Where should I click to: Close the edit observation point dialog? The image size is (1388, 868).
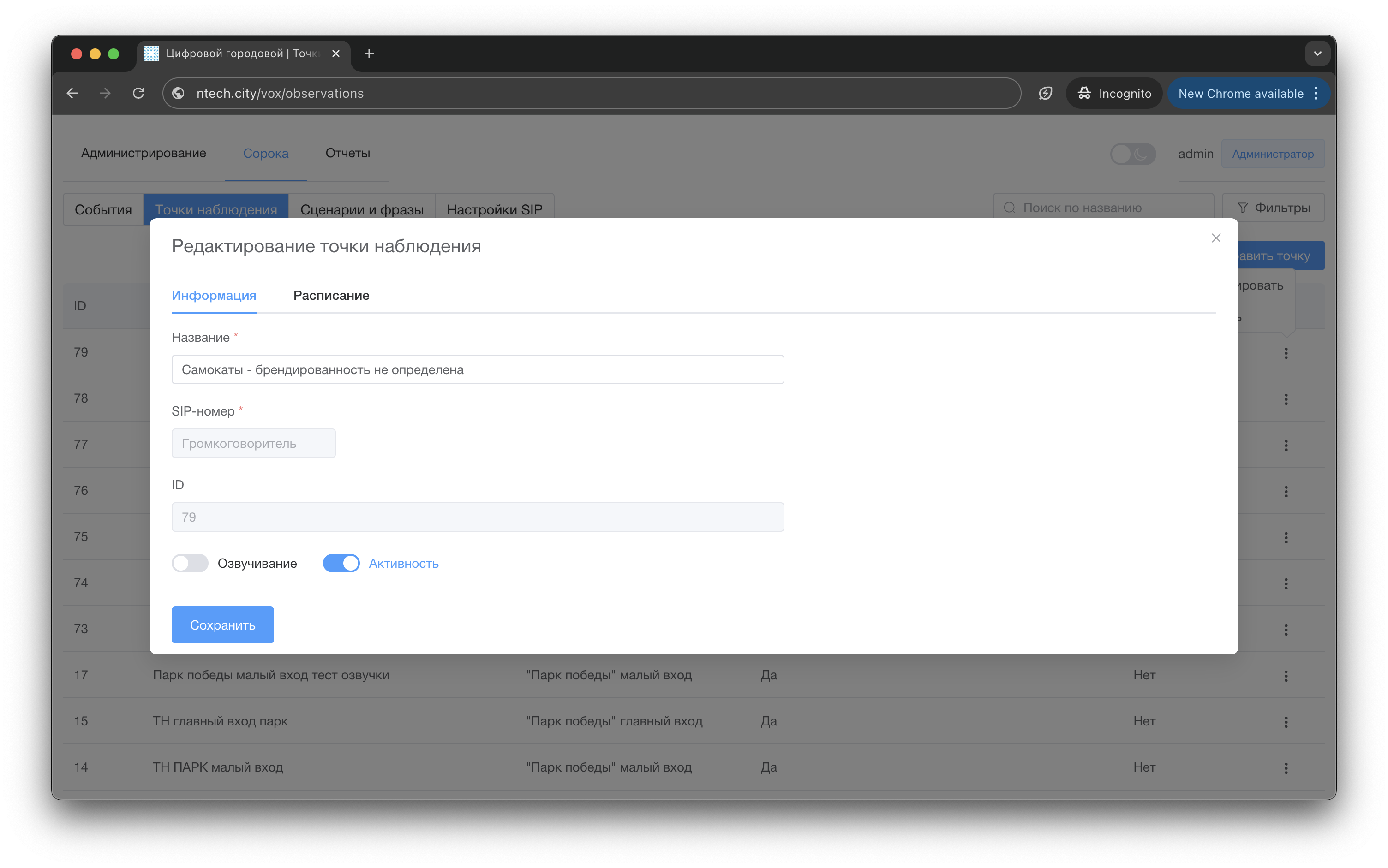tap(1216, 238)
